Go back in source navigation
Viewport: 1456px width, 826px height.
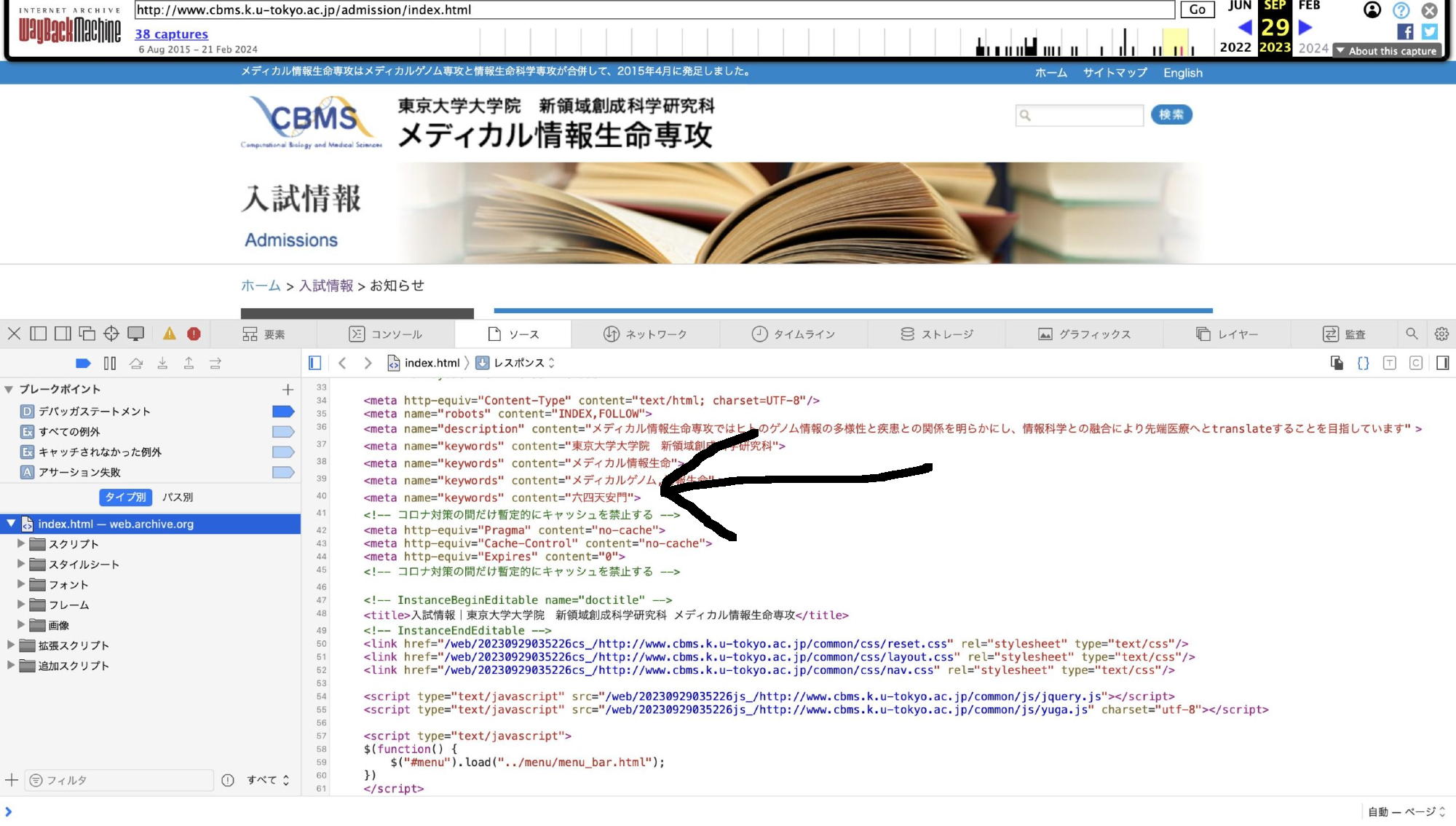pos(342,363)
